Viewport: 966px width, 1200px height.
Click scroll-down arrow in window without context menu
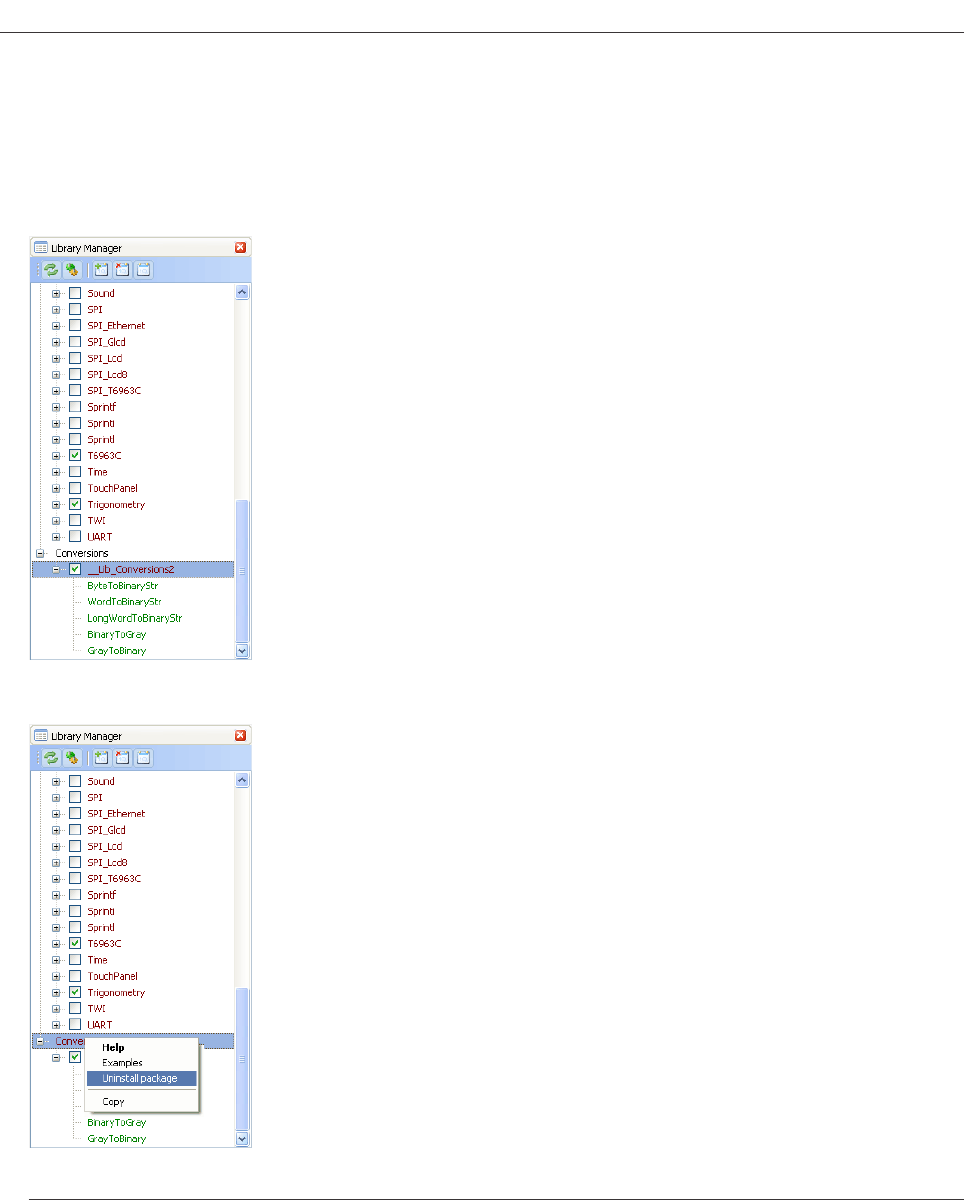pyautogui.click(x=241, y=650)
